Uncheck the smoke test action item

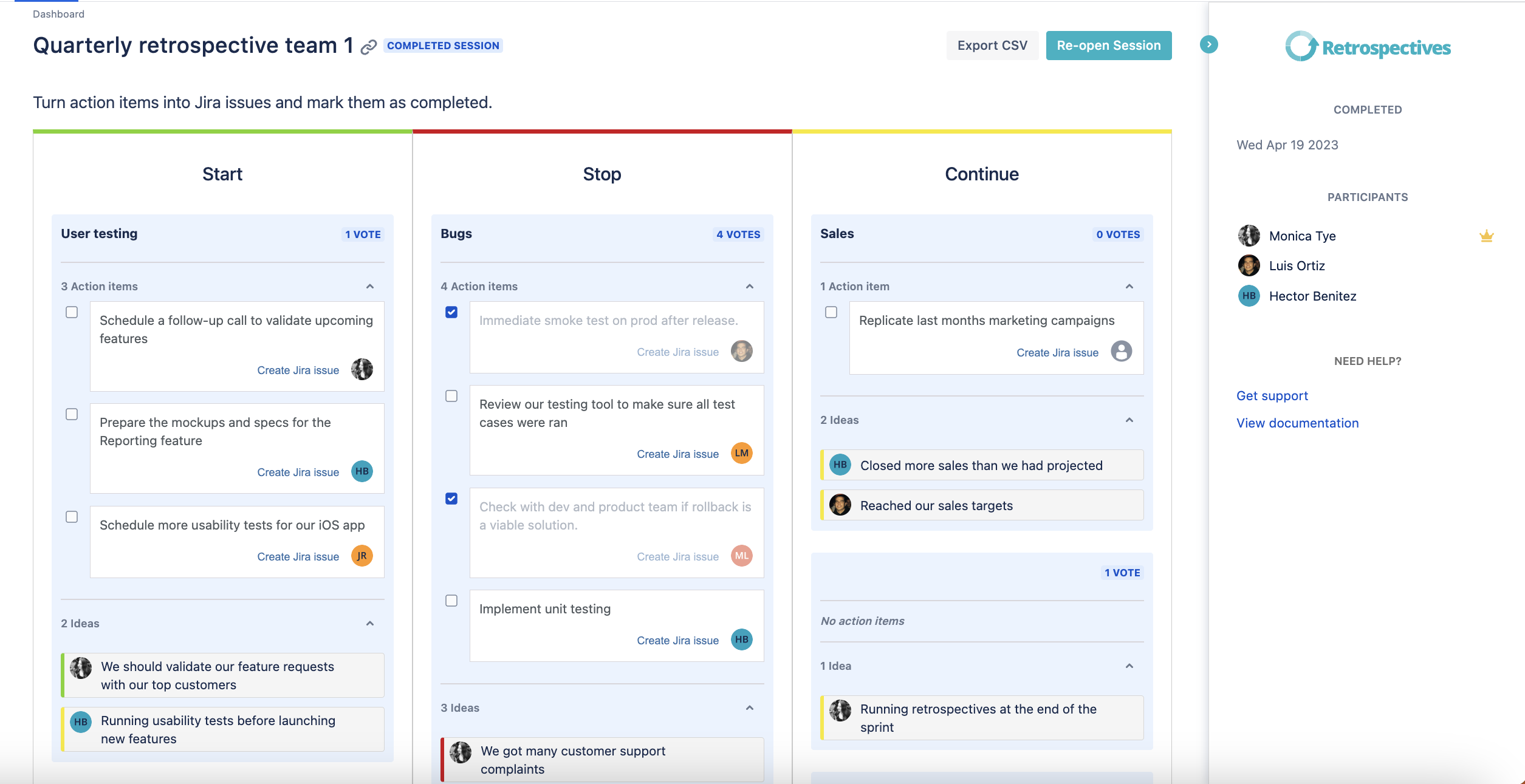click(x=451, y=312)
